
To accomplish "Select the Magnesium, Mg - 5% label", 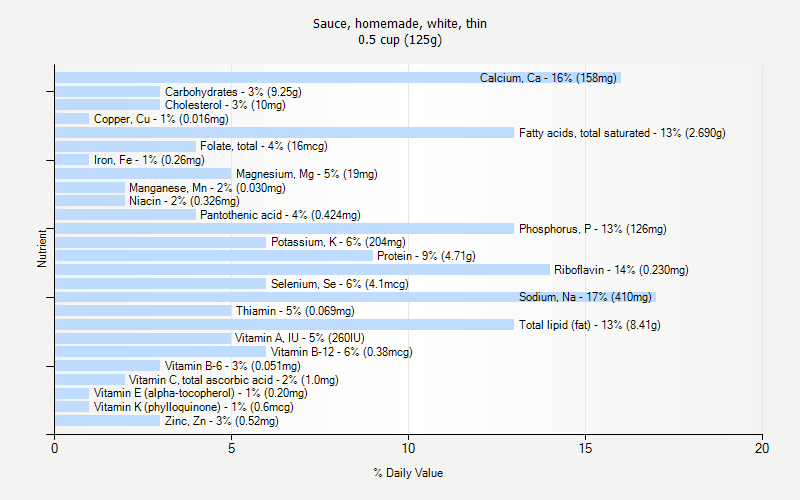I will point(307,174).
